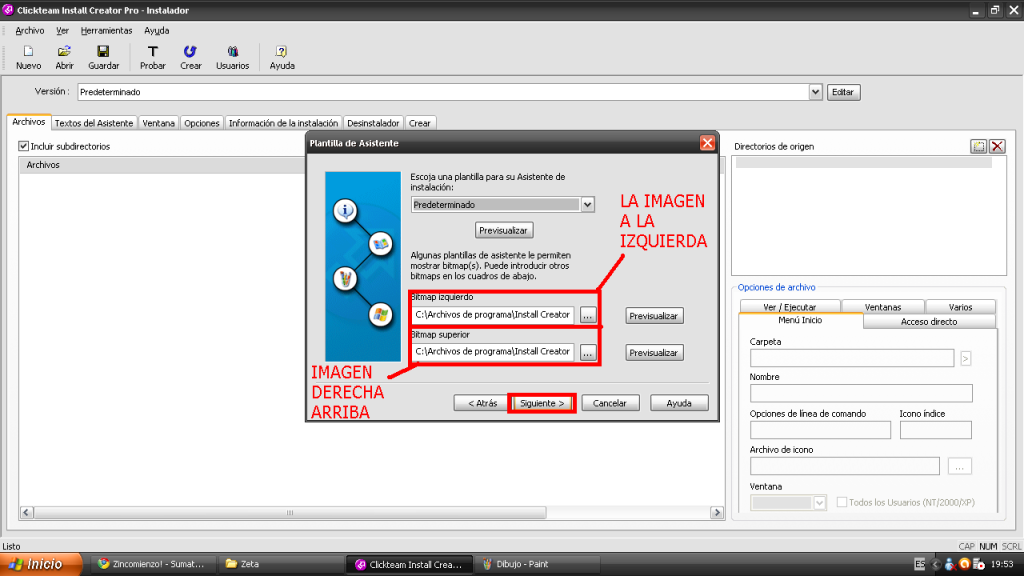Click Previsualizar for Bitmap izquierdo

pos(654,316)
